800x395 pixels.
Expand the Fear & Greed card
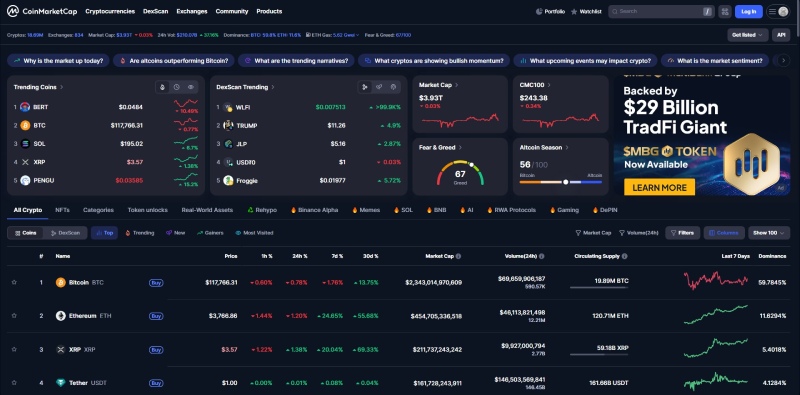(460, 147)
